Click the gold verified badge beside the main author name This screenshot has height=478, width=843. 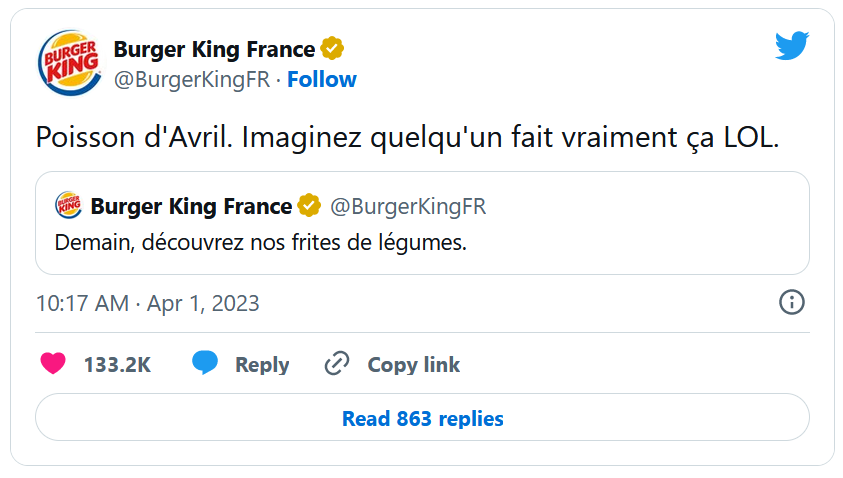[x=332, y=49]
